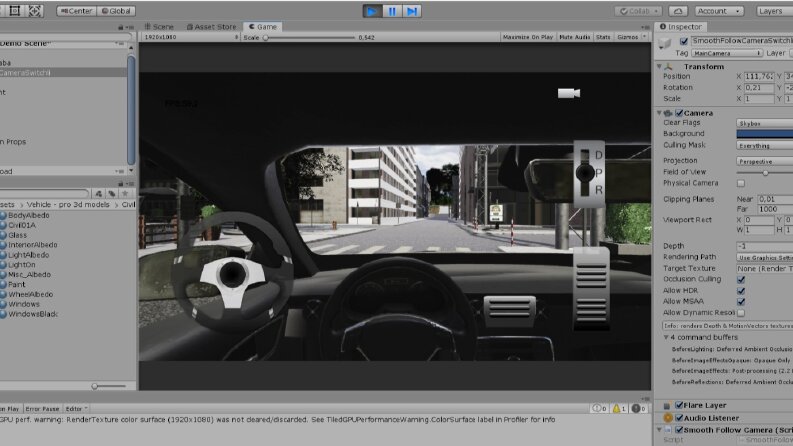Open the Projection Perspective dropdown

765,161
